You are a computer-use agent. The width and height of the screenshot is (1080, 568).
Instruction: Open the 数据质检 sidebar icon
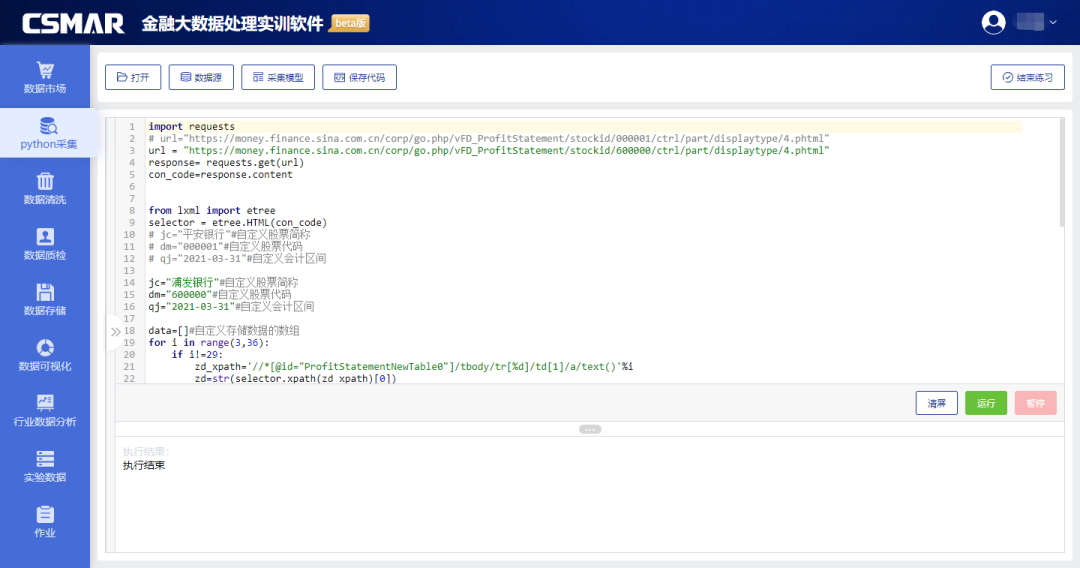[x=45, y=237]
